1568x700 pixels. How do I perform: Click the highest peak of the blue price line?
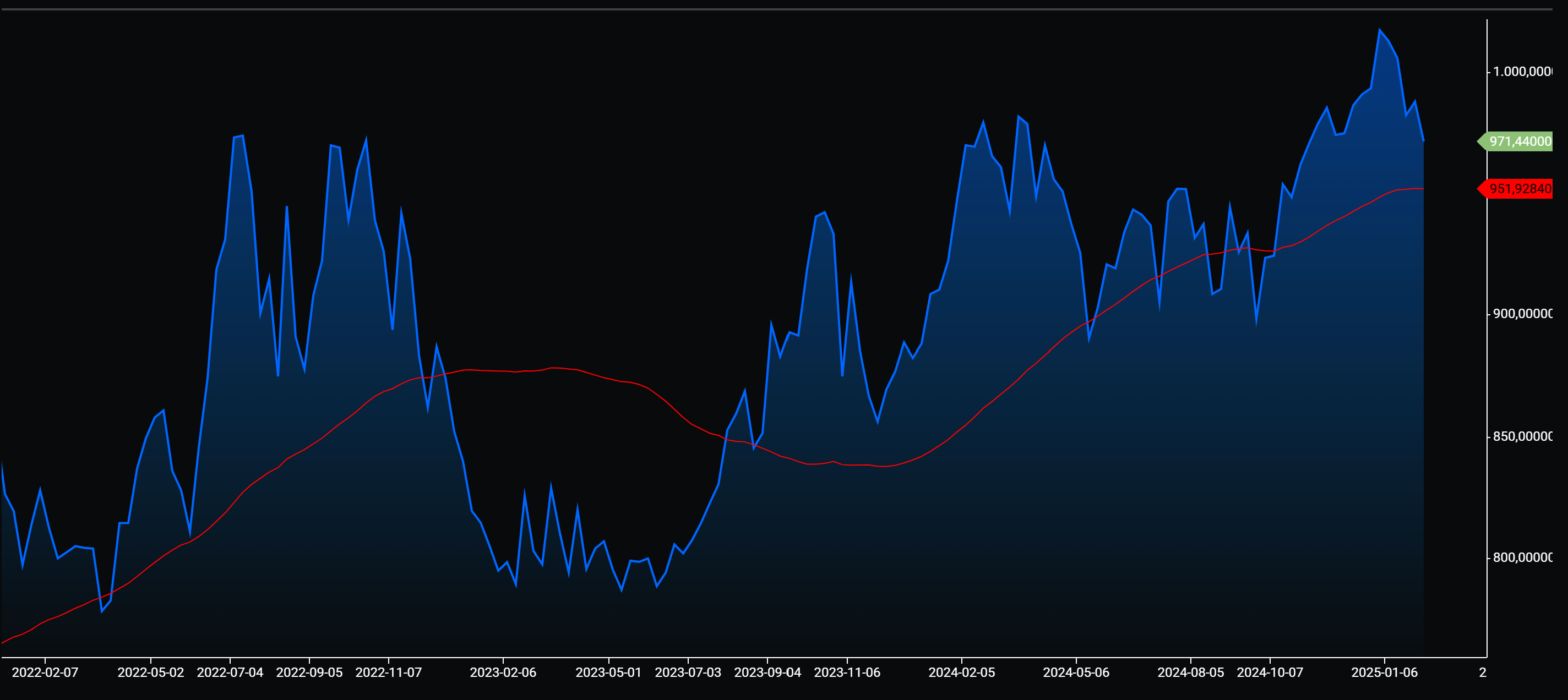[1379, 30]
